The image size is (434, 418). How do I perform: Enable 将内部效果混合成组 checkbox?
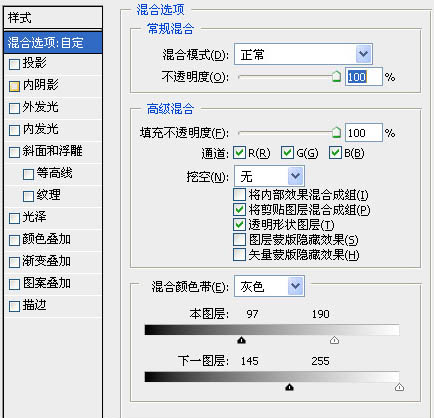(239, 194)
